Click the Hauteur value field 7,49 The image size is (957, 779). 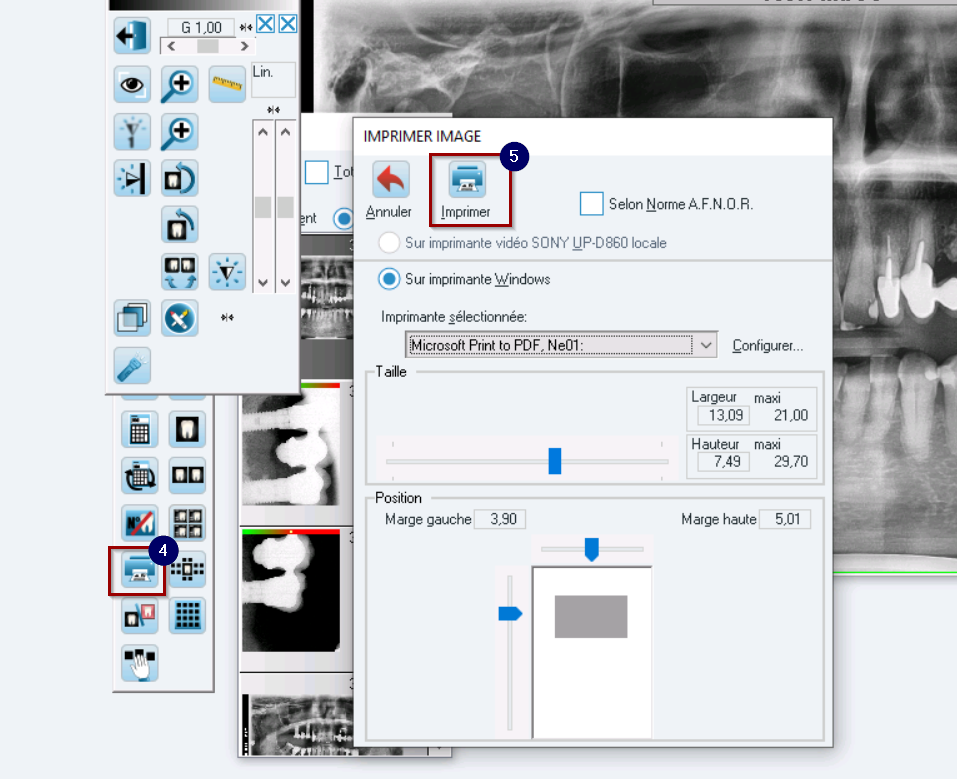tap(723, 462)
